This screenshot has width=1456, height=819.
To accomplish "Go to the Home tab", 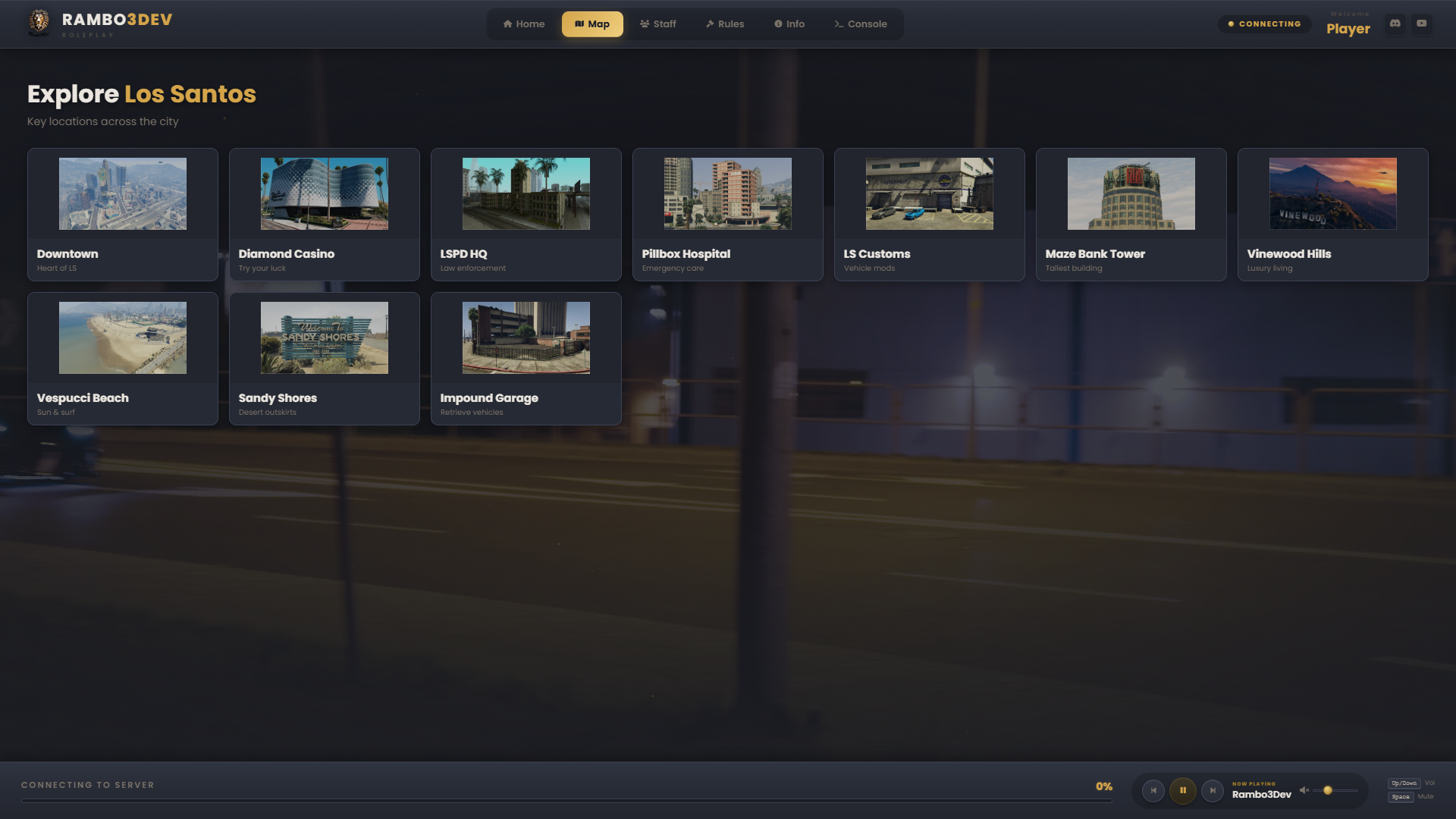I will 523,24.
